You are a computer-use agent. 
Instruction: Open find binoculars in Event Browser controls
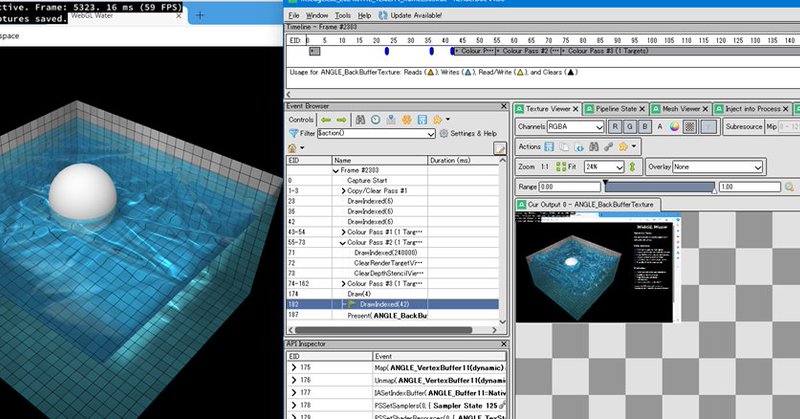[360, 119]
